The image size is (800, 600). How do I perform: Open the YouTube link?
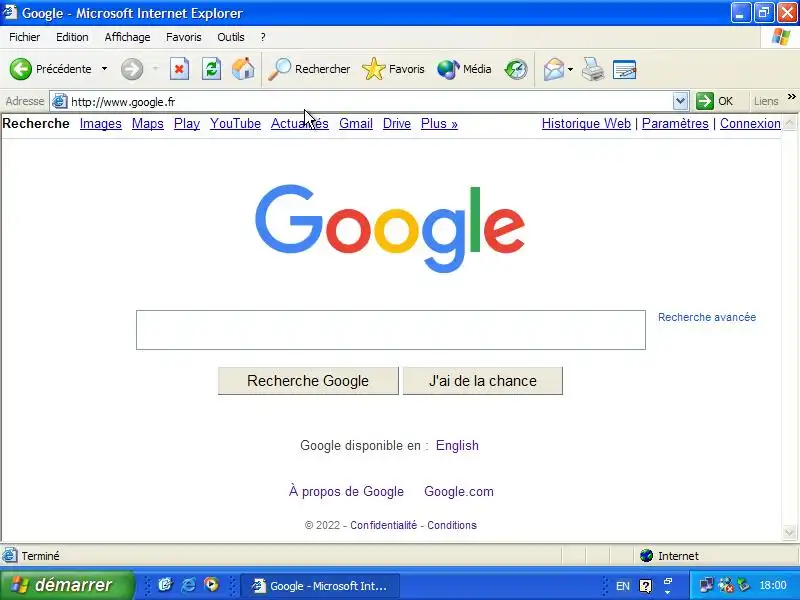point(235,123)
